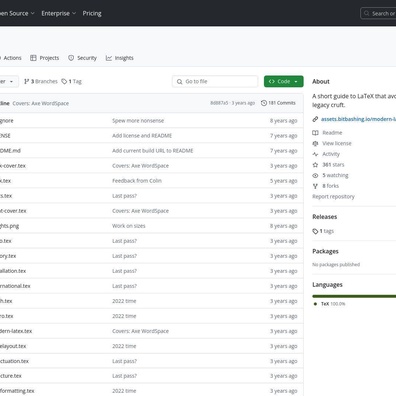Click the Languages bar for TeX

pos(354,296)
